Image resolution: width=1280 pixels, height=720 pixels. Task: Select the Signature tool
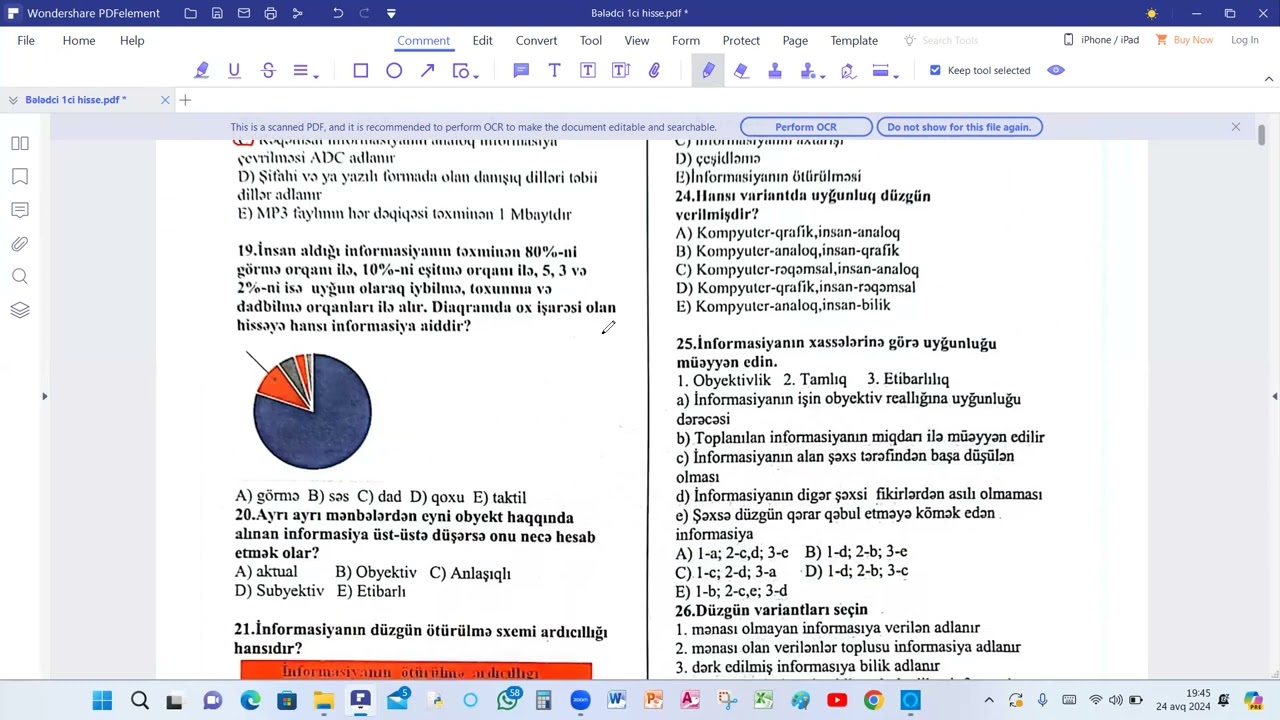848,71
